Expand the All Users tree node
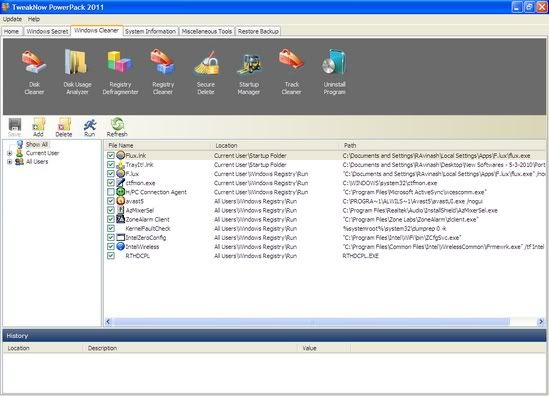The height and width of the screenshot is (396, 549). click(x=10, y=162)
